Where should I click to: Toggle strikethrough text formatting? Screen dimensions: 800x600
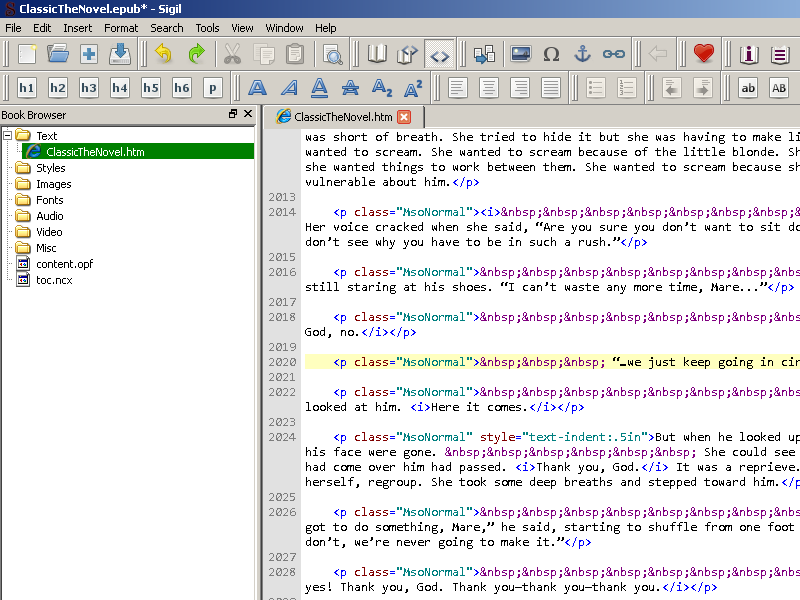350,88
